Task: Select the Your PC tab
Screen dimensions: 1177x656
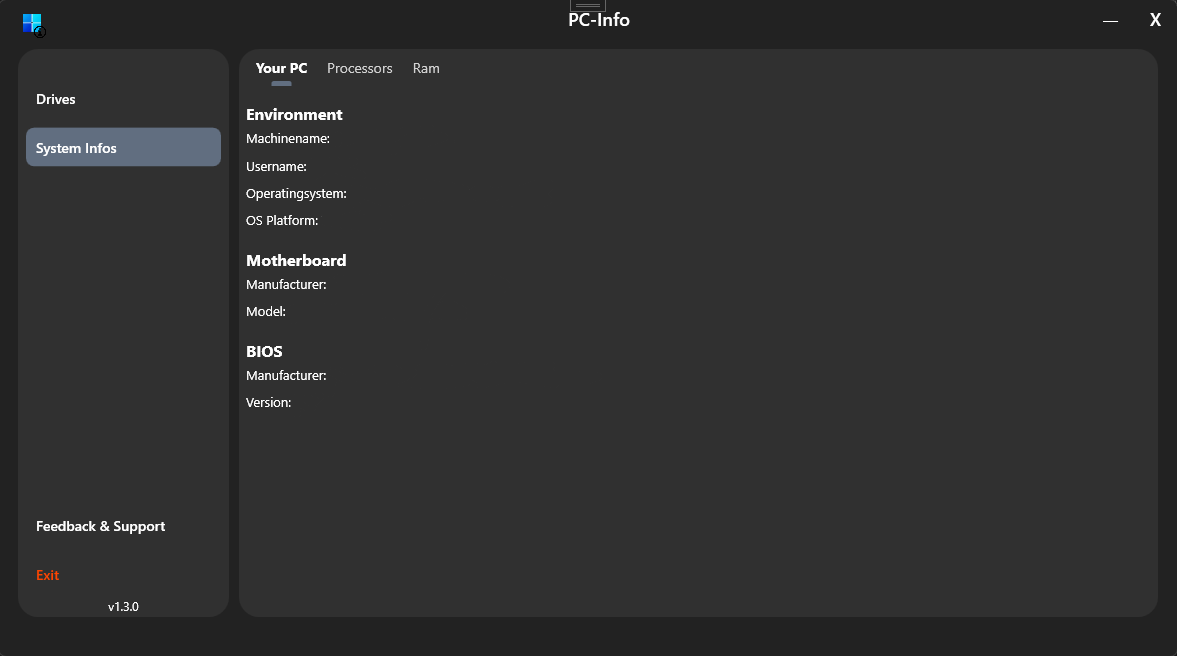Action: 281,68
